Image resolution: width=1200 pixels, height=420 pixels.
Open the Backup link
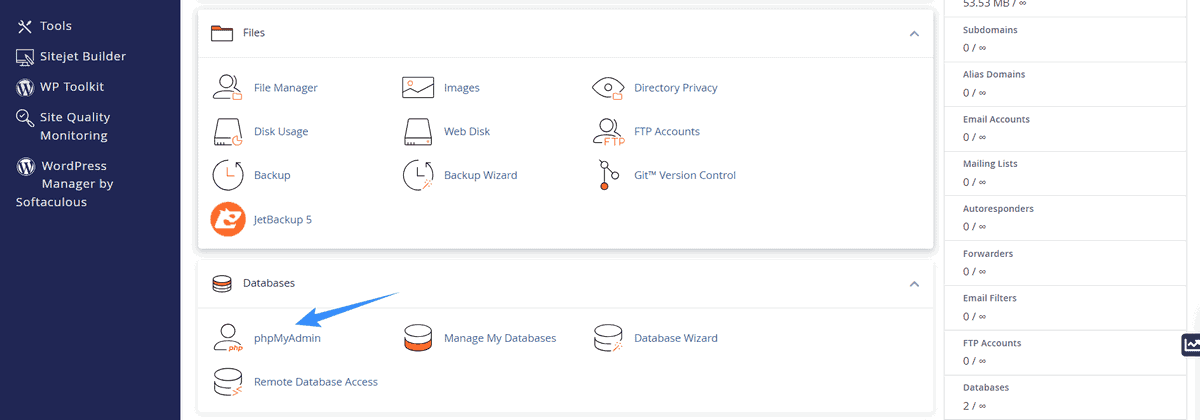(x=272, y=176)
